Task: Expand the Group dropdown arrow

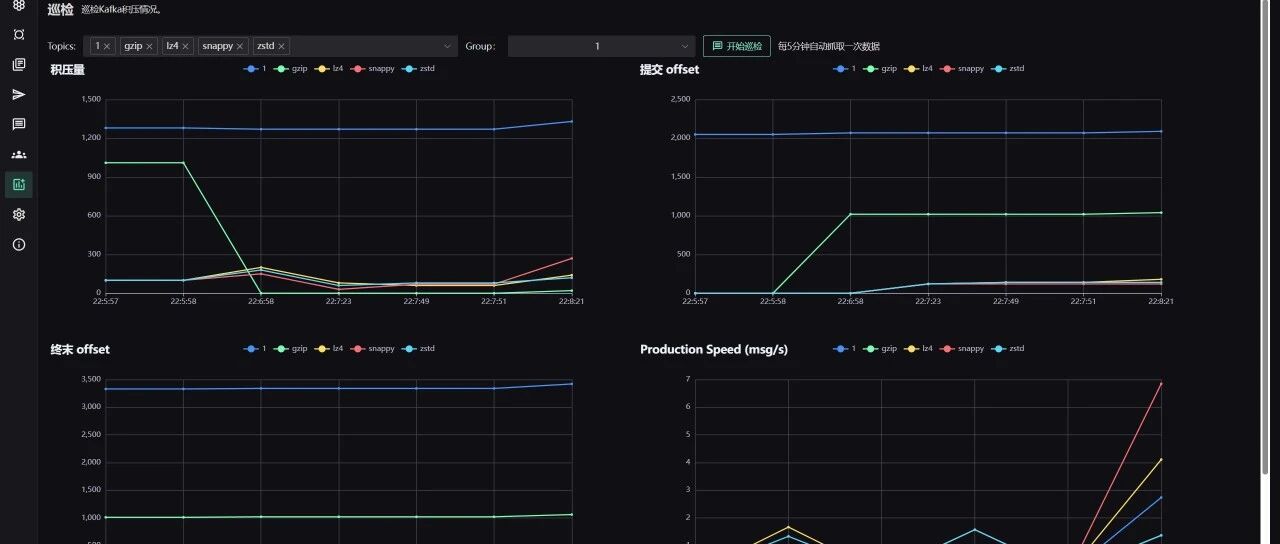Action: coord(685,46)
